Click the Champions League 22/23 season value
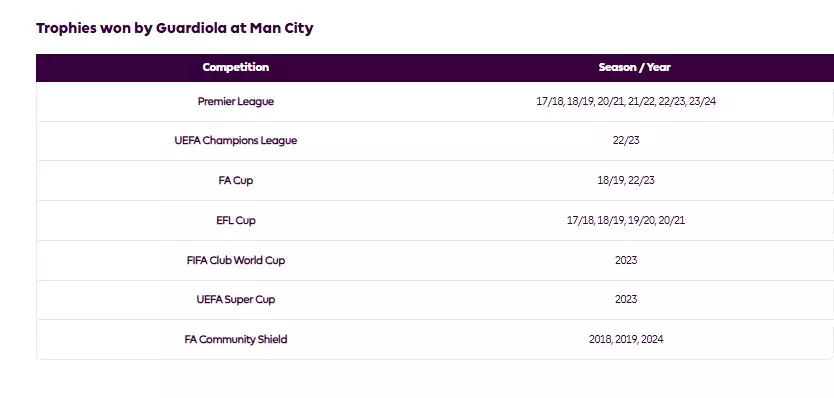Viewport: 834px width, 398px height. pyautogui.click(x=626, y=140)
